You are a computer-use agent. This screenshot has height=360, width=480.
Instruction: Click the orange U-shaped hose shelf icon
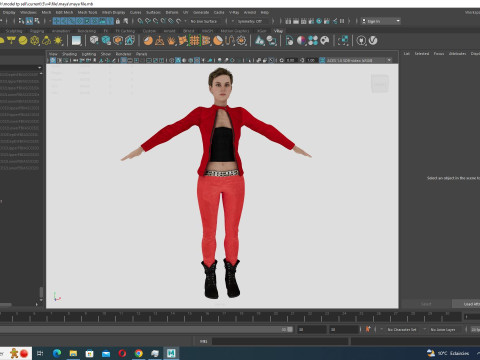(230, 41)
